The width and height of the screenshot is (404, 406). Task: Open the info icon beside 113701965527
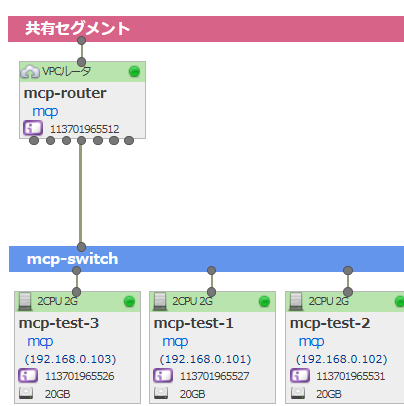(x=163, y=375)
